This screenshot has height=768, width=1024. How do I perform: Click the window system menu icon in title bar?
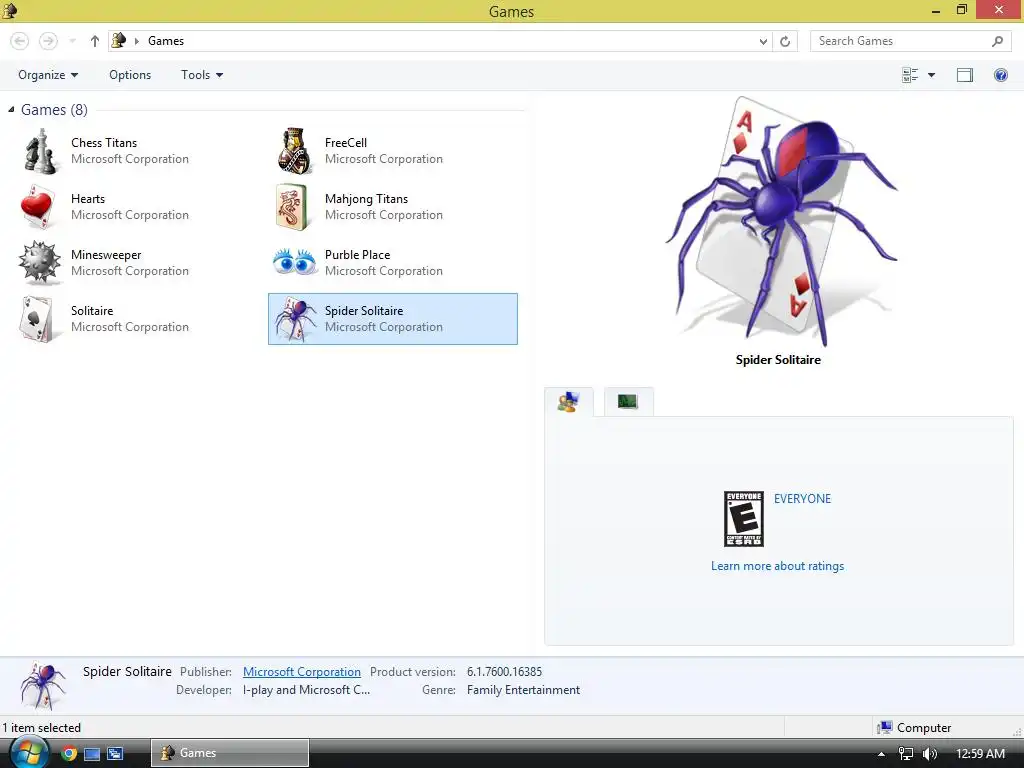pos(10,10)
